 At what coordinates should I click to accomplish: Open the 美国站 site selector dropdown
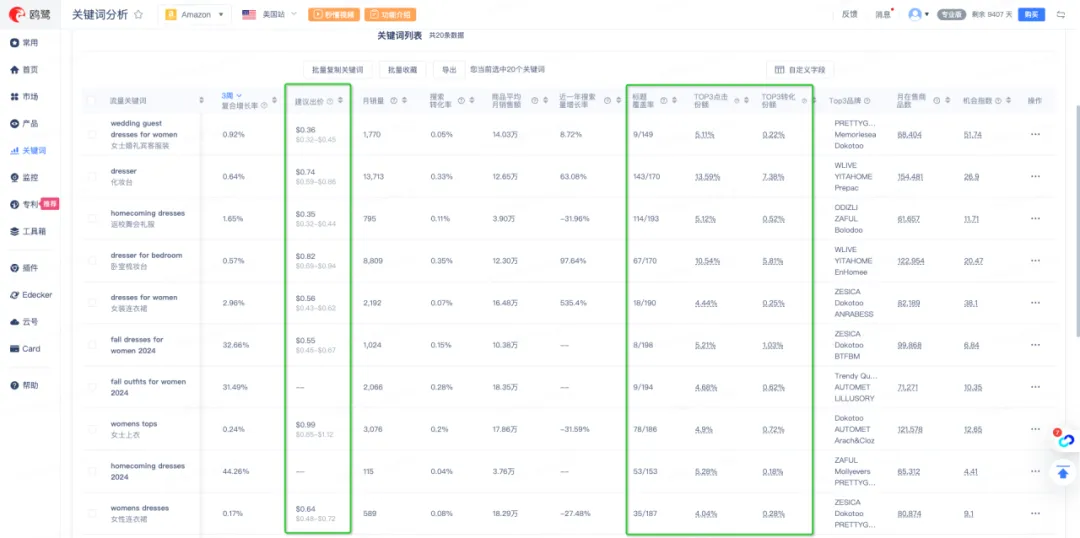tap(269, 14)
